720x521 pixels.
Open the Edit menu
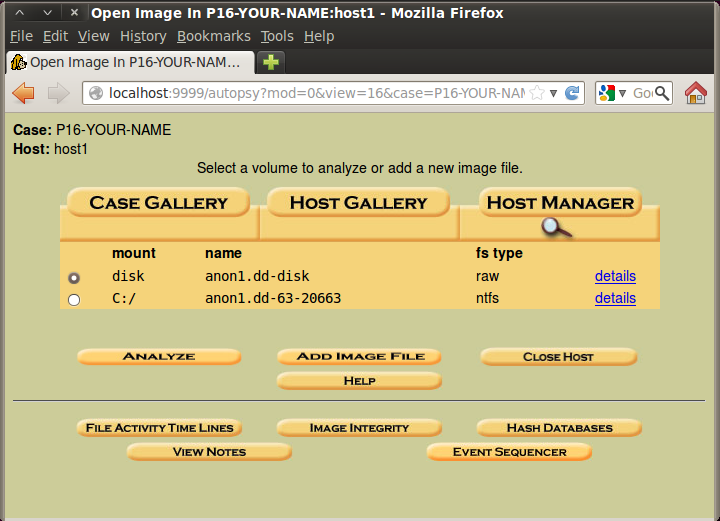tap(56, 36)
